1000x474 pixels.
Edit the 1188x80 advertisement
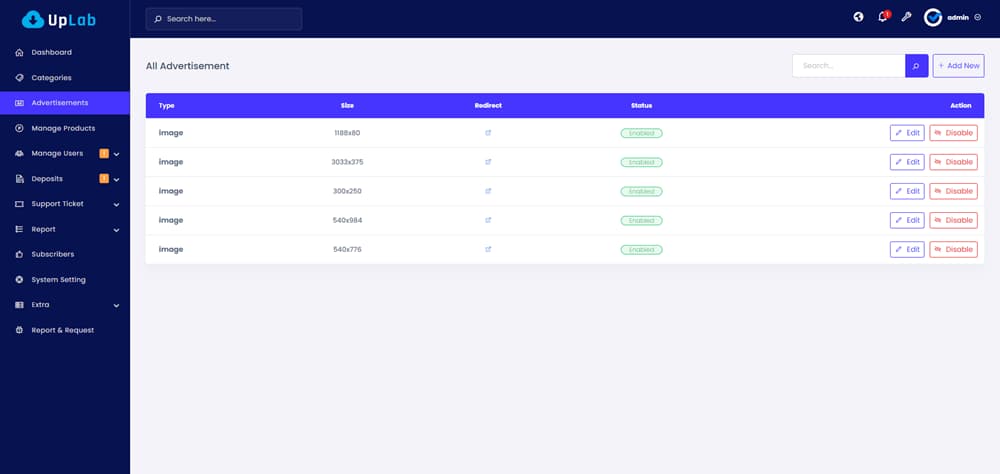pos(907,133)
